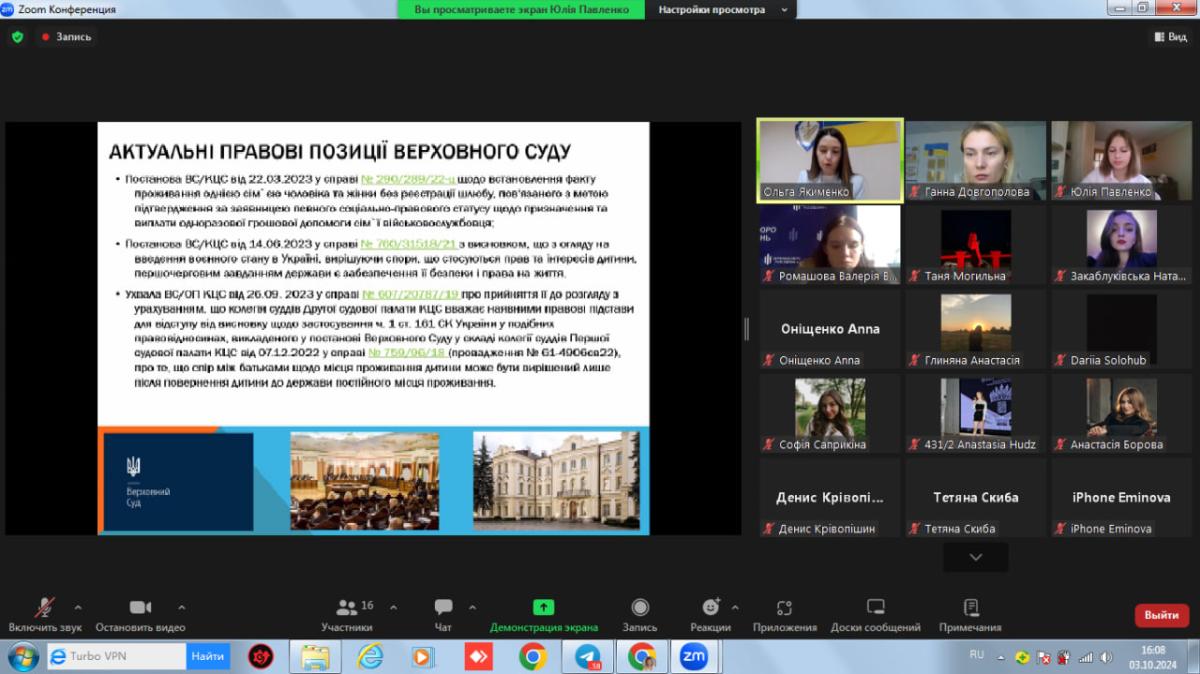
Task: Toggle camera with Остановить видео
Action: pyautogui.click(x=140, y=607)
